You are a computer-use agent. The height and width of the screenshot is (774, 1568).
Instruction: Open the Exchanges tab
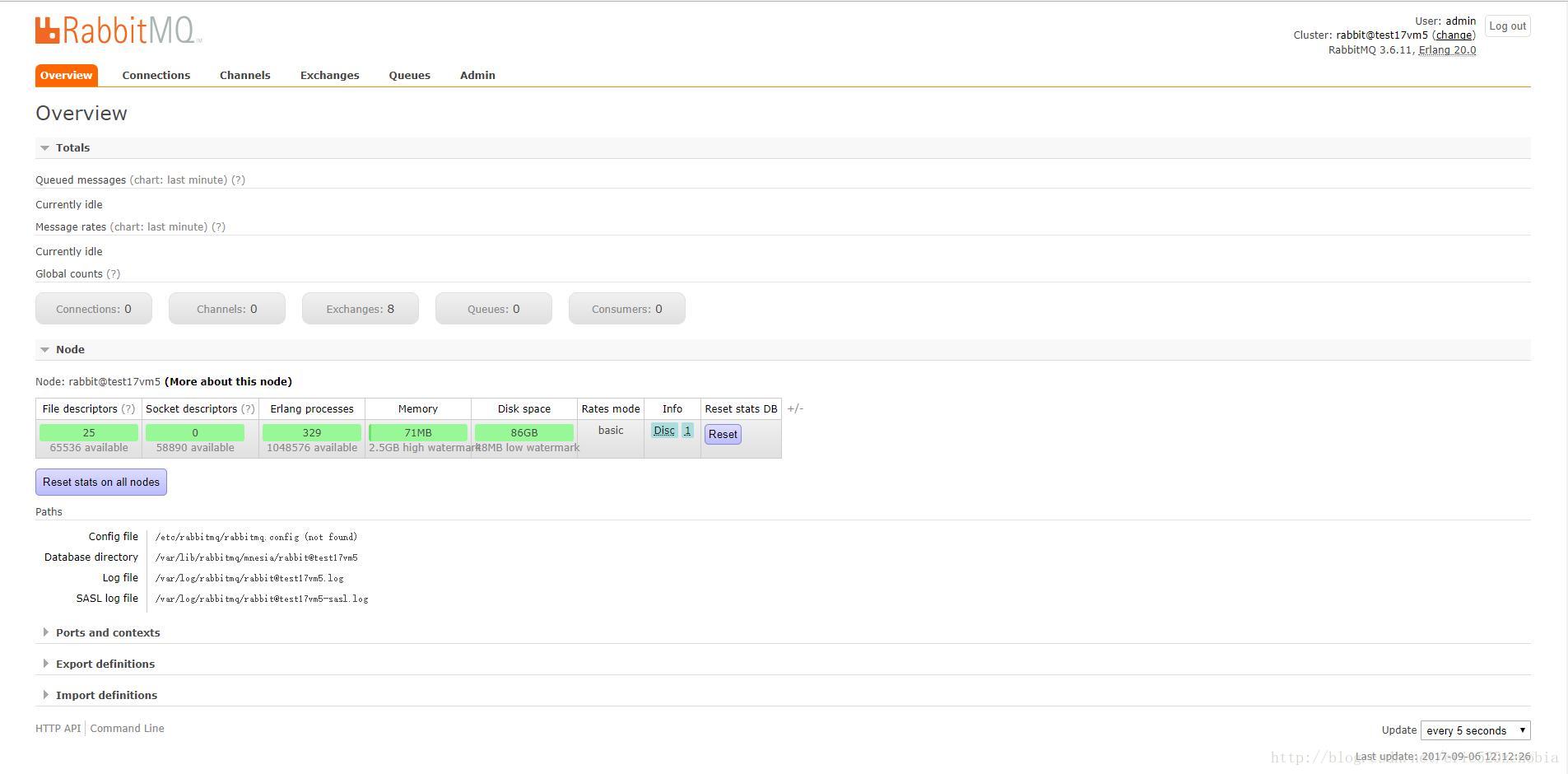[330, 75]
